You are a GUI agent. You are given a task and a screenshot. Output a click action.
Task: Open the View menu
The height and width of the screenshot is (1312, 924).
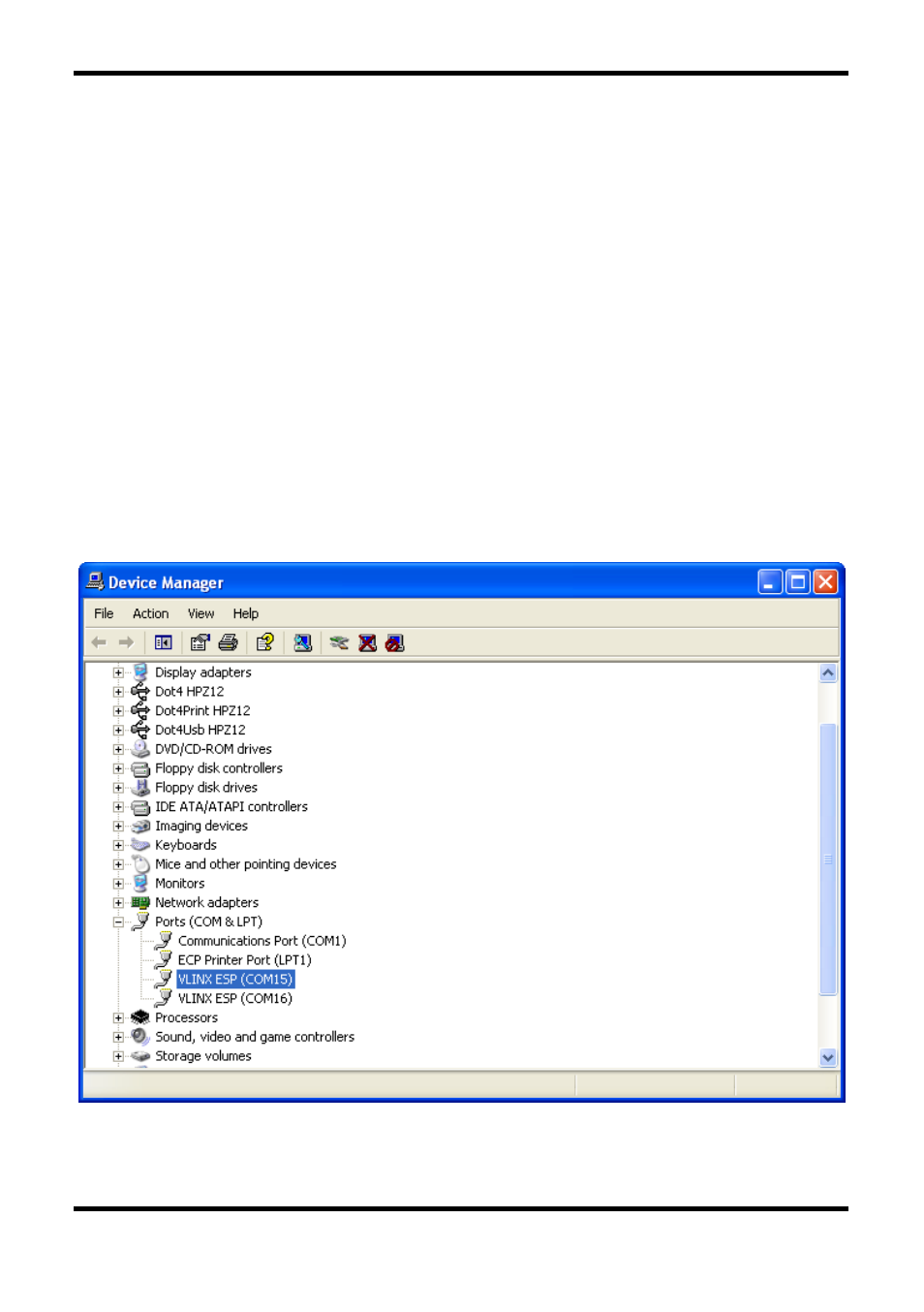pos(200,613)
